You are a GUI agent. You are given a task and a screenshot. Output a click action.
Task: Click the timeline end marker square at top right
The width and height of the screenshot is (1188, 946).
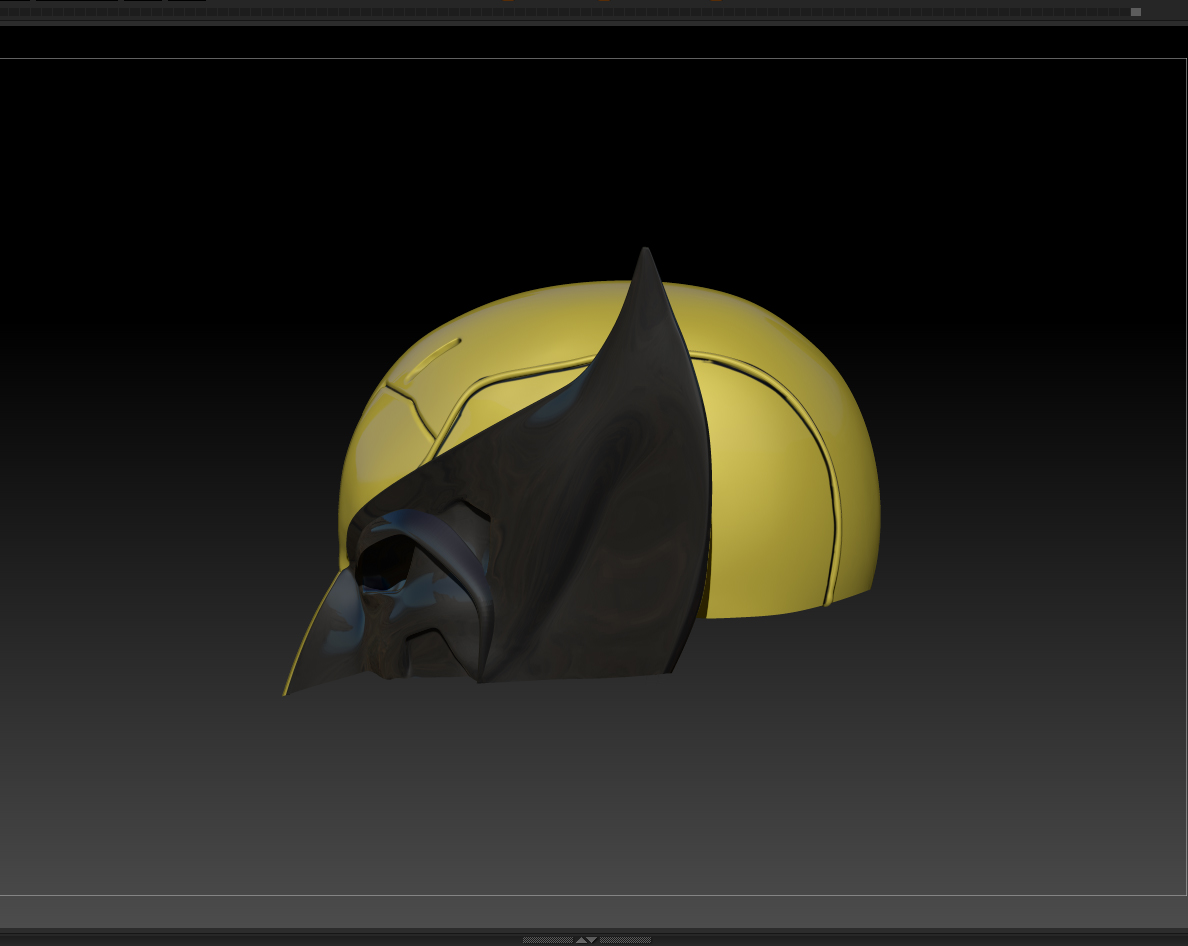tap(1136, 11)
